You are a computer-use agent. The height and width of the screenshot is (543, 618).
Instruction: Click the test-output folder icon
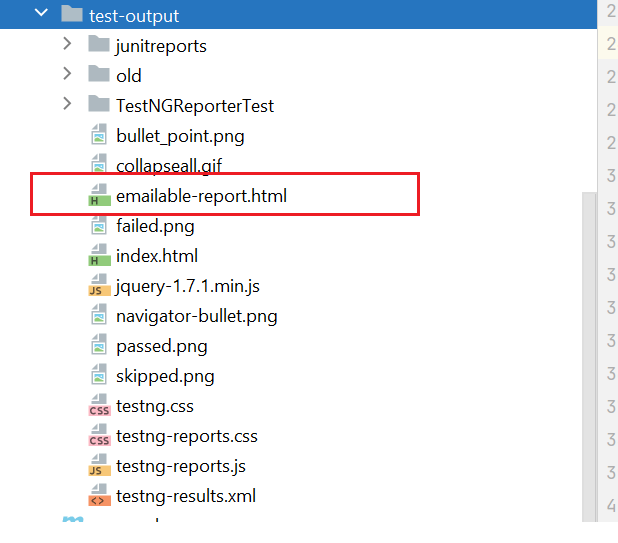pyautogui.click(x=72, y=14)
